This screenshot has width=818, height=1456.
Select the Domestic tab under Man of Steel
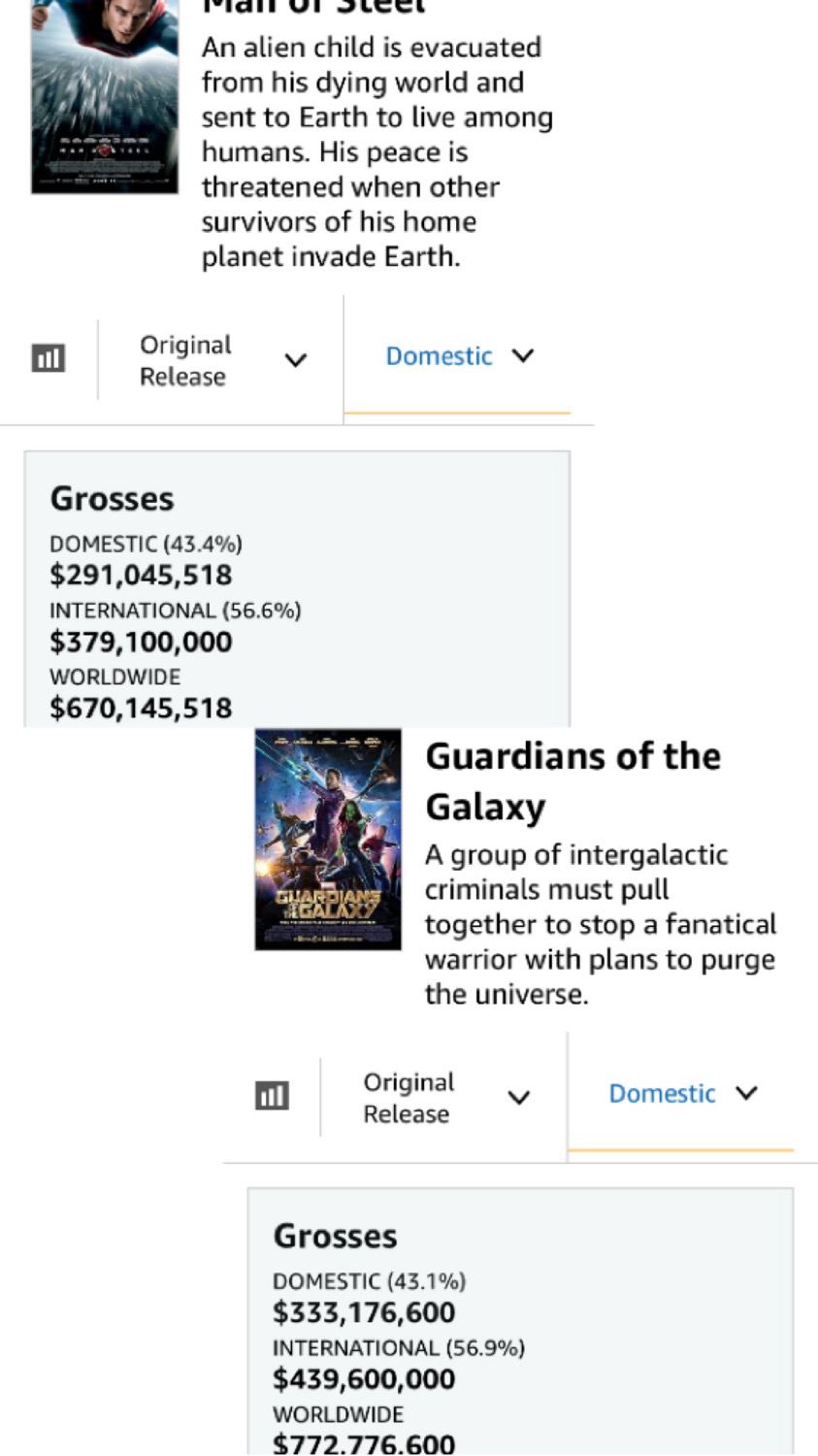(x=458, y=356)
